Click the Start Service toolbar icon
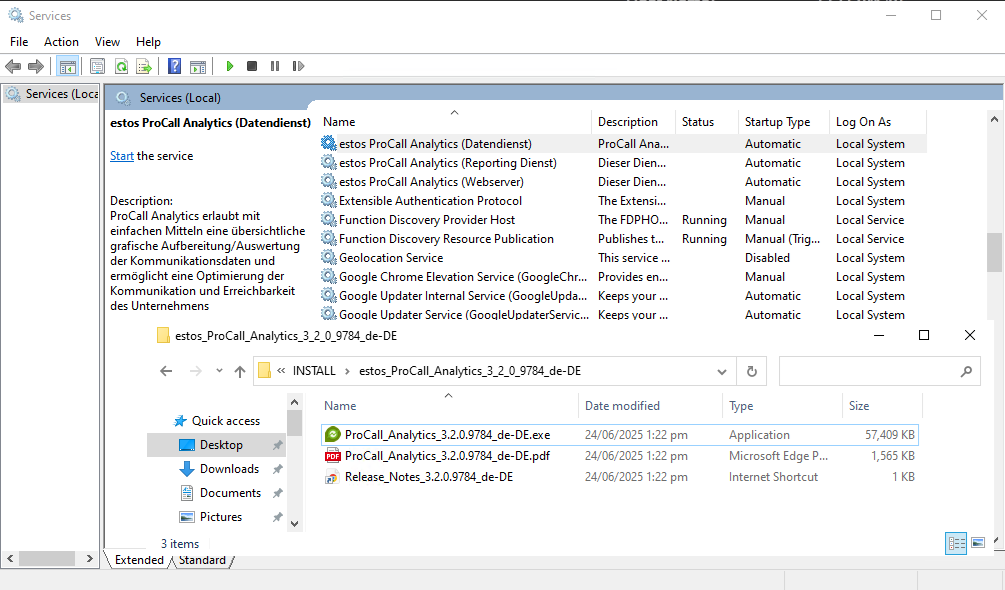 click(x=230, y=66)
